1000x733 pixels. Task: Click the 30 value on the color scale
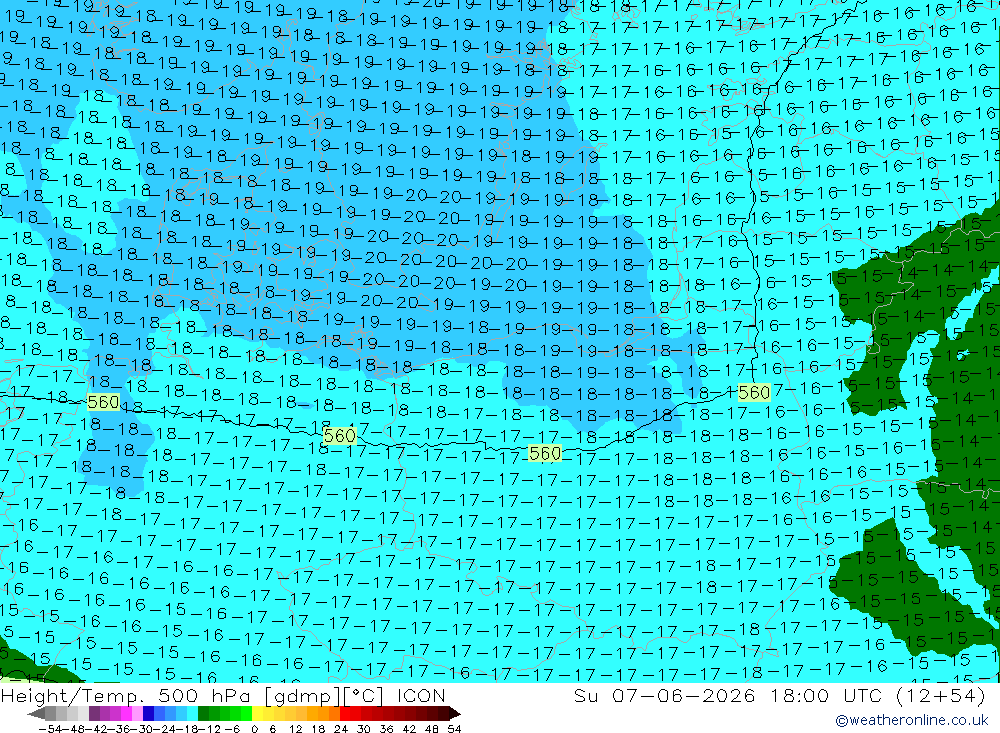coord(364,729)
